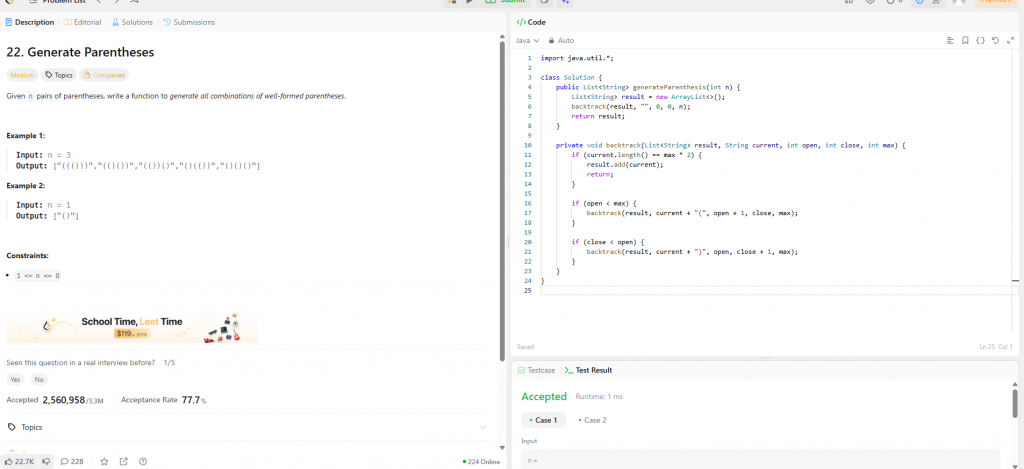Open the Submissions tab
The width and height of the screenshot is (1024, 469).
pyautogui.click(x=189, y=22)
